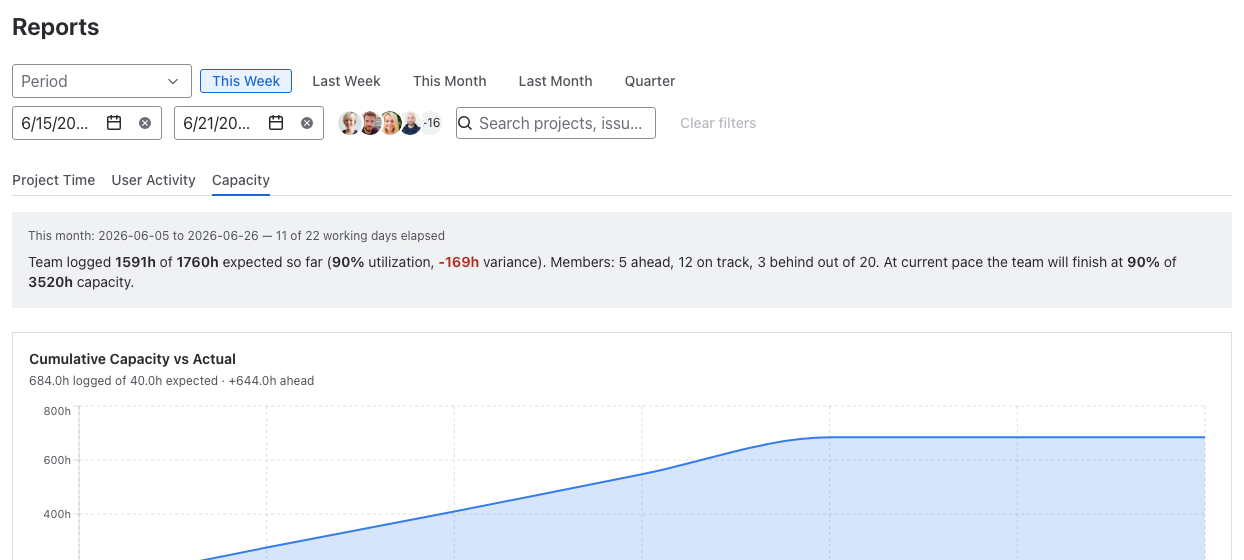Switch to the Capacity tab

pos(241,180)
